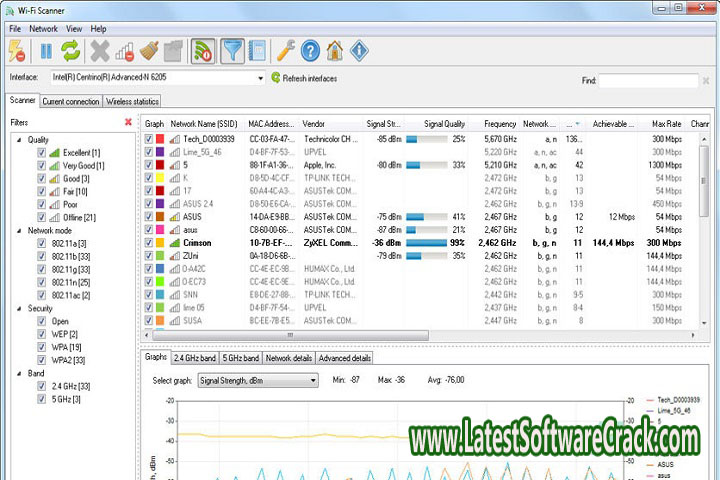The height and width of the screenshot is (480, 720).
Task: Toggle the WPA2 [33] security checkbox
Action: coord(41,360)
